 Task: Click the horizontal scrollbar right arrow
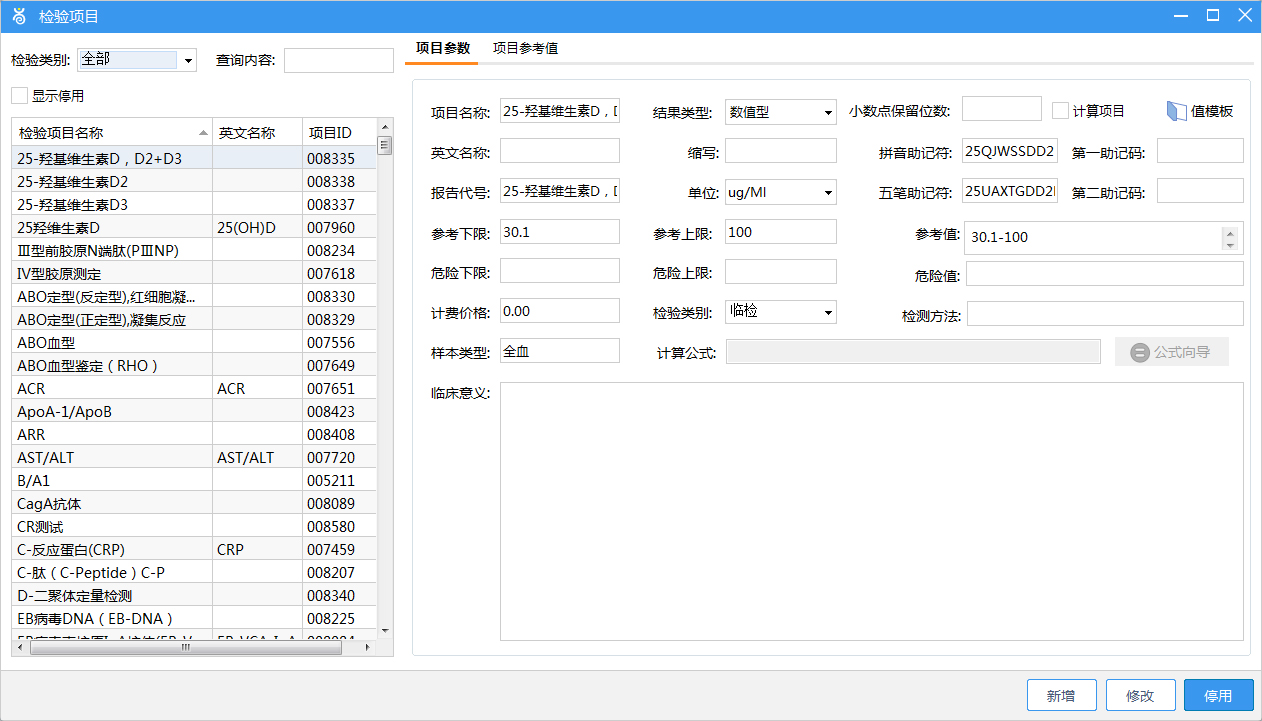[368, 648]
